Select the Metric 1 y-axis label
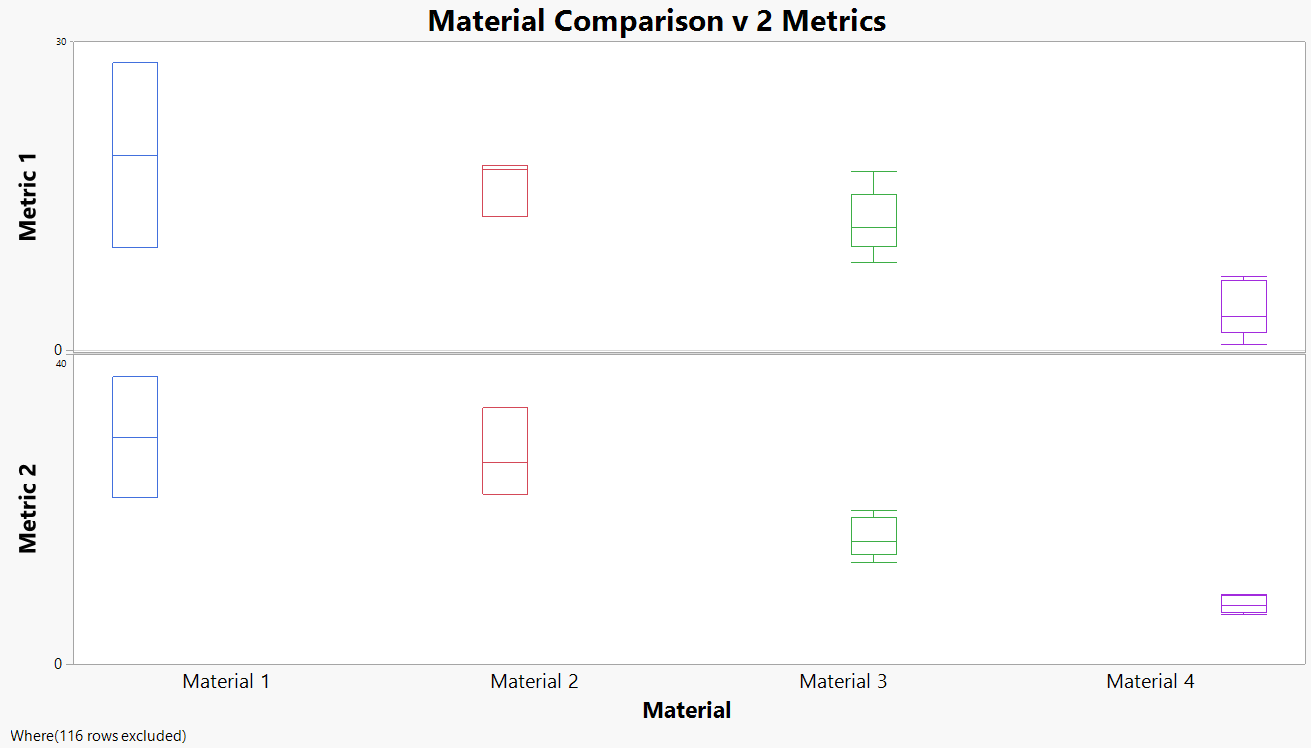The width and height of the screenshot is (1311, 748). pos(28,197)
